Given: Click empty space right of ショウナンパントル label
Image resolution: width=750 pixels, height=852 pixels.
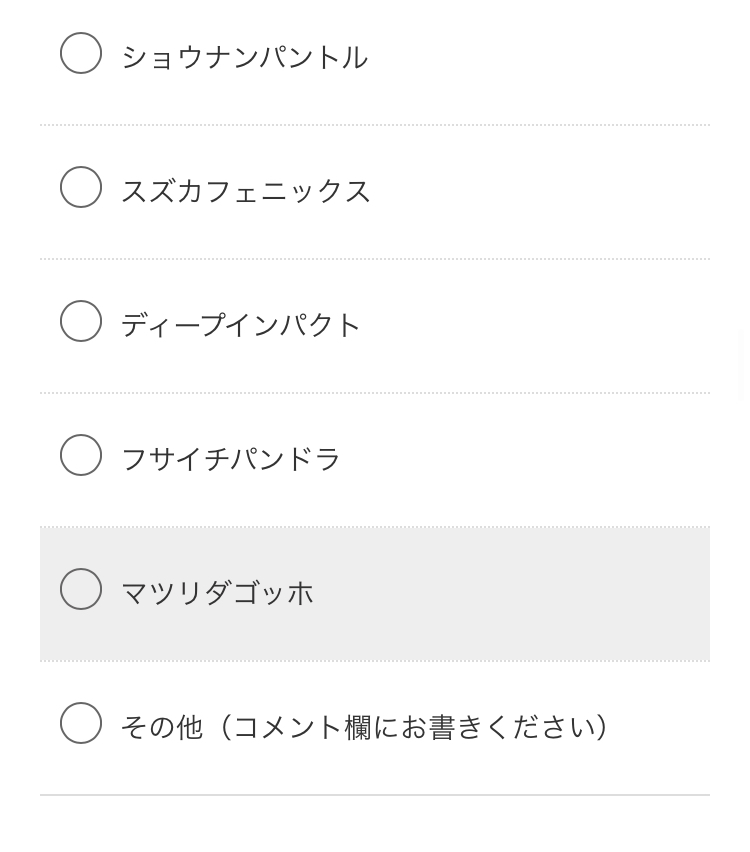Looking at the screenshot, I should (x=540, y=58).
